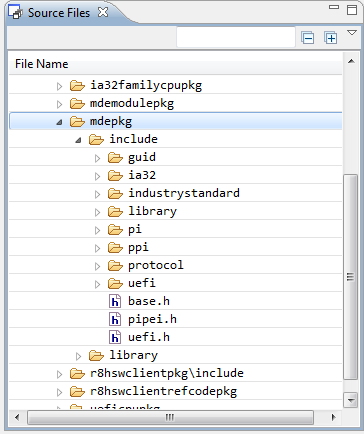The image size is (364, 434).
Task: Open the view menu dropdown triangle
Action: click(352, 33)
